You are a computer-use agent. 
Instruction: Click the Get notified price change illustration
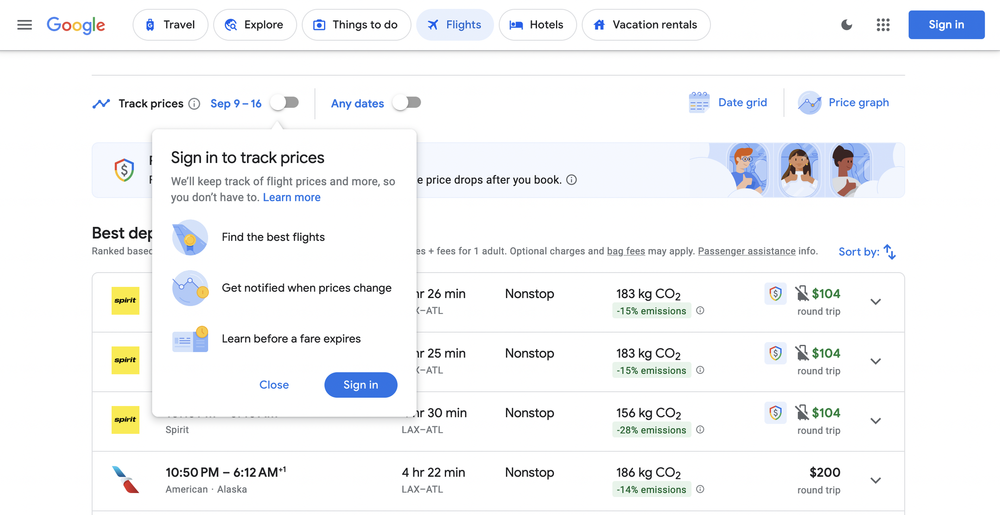point(190,288)
